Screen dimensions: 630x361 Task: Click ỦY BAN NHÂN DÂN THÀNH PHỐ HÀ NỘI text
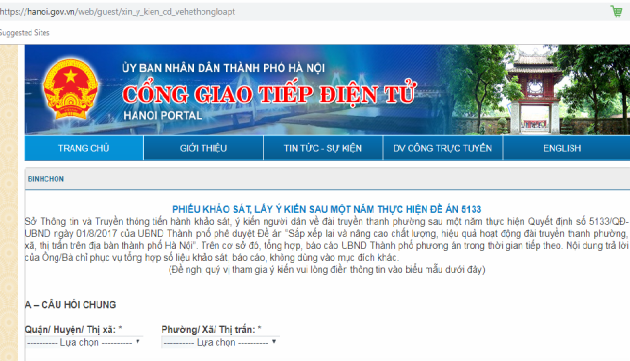(223, 68)
